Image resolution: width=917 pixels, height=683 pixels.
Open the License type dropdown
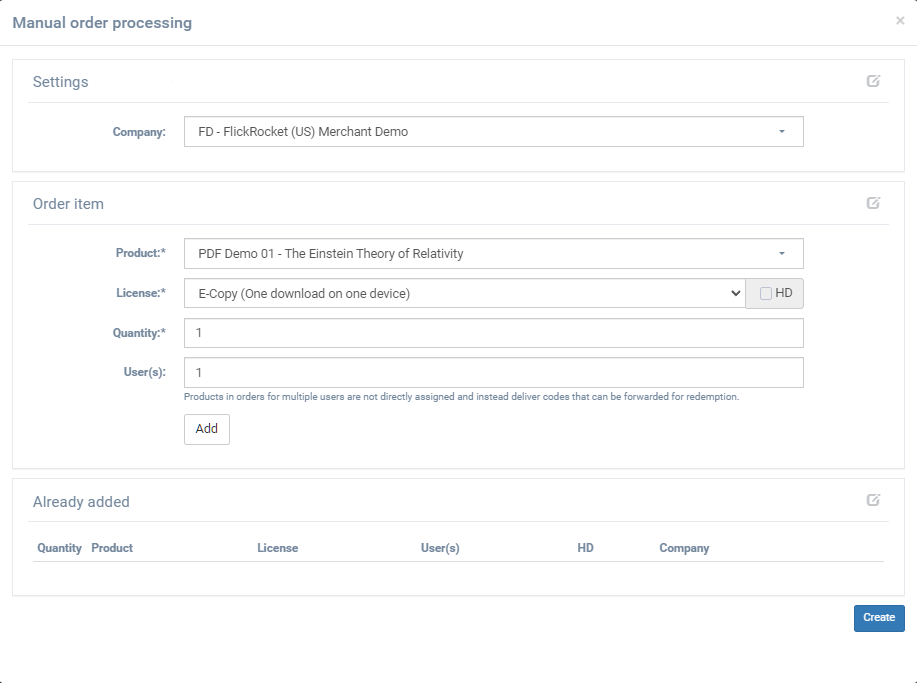pos(464,293)
